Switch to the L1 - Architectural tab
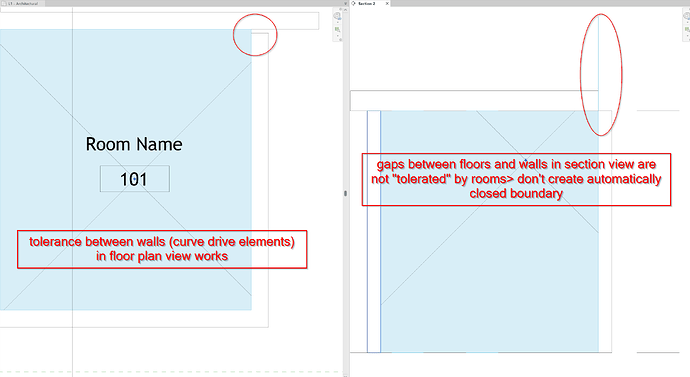Image resolution: width=690 pixels, height=377 pixels. [23, 4]
